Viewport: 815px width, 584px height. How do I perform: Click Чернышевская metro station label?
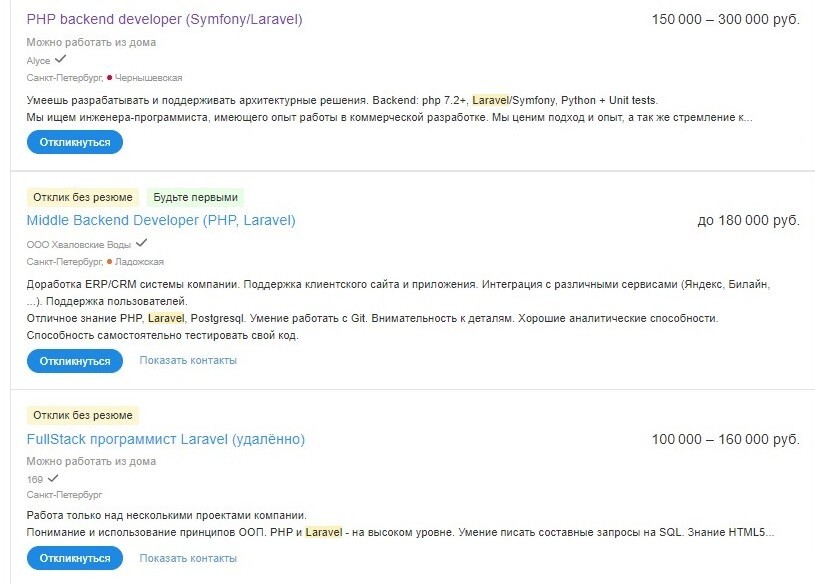[148, 78]
